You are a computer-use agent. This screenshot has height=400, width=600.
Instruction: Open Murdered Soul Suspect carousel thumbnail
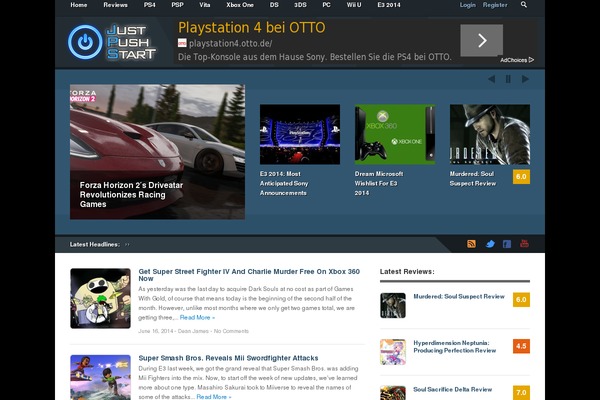point(490,134)
